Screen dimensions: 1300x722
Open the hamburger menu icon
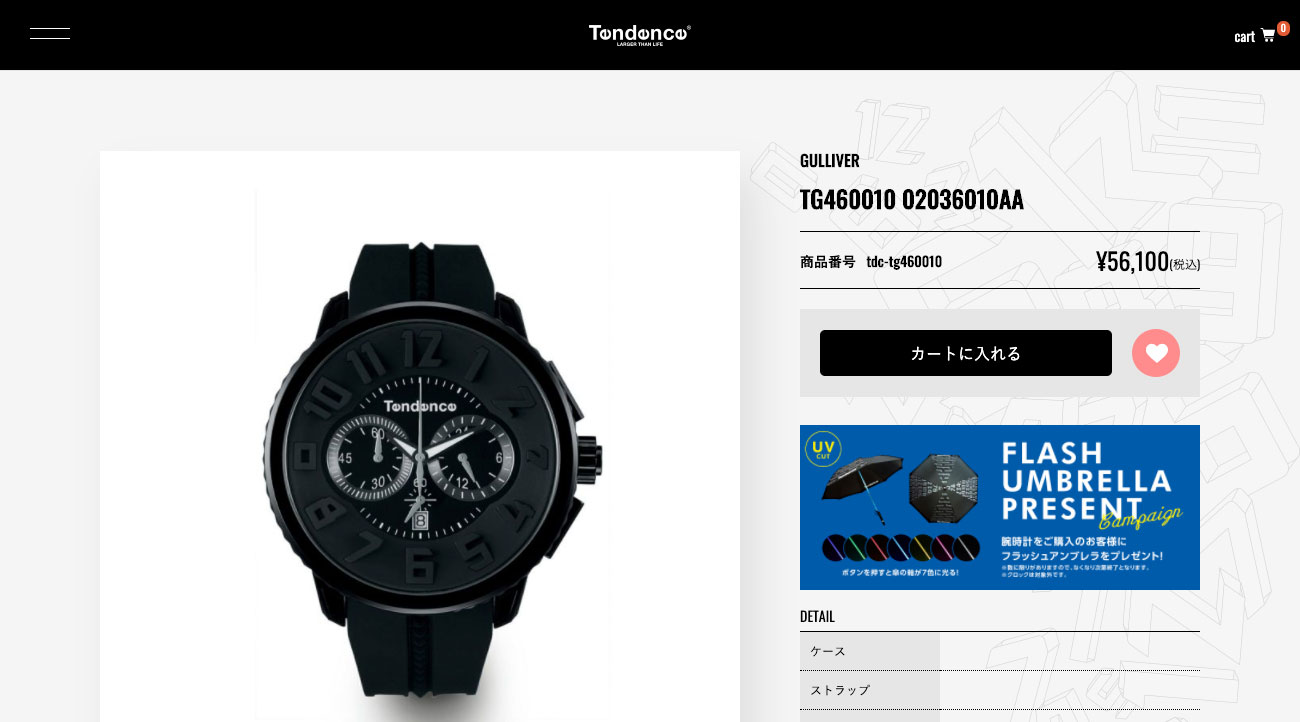(x=50, y=34)
